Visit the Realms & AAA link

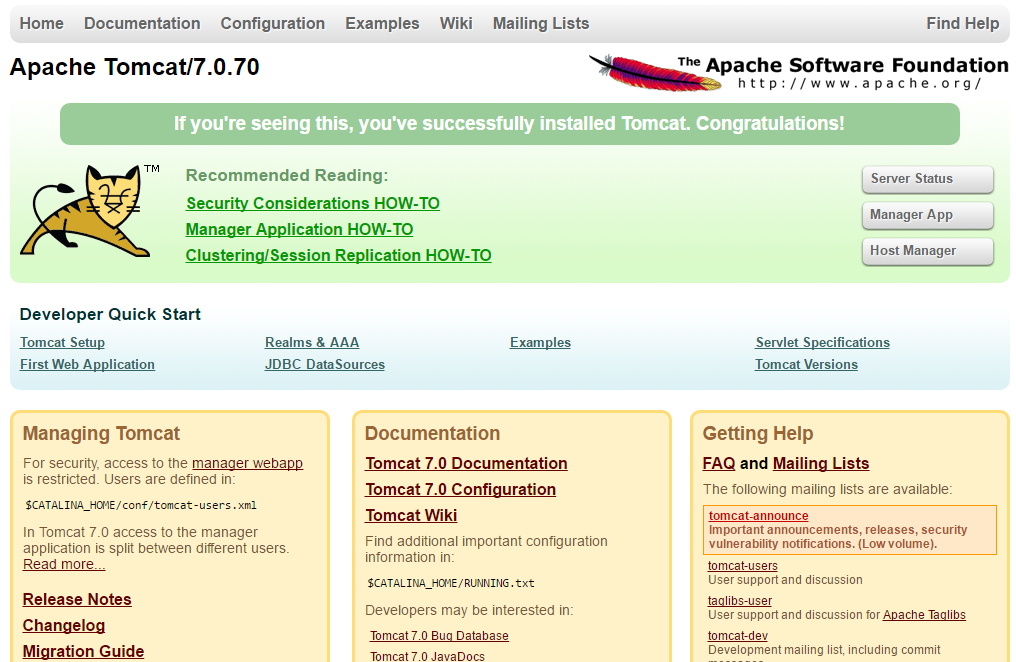pos(312,342)
